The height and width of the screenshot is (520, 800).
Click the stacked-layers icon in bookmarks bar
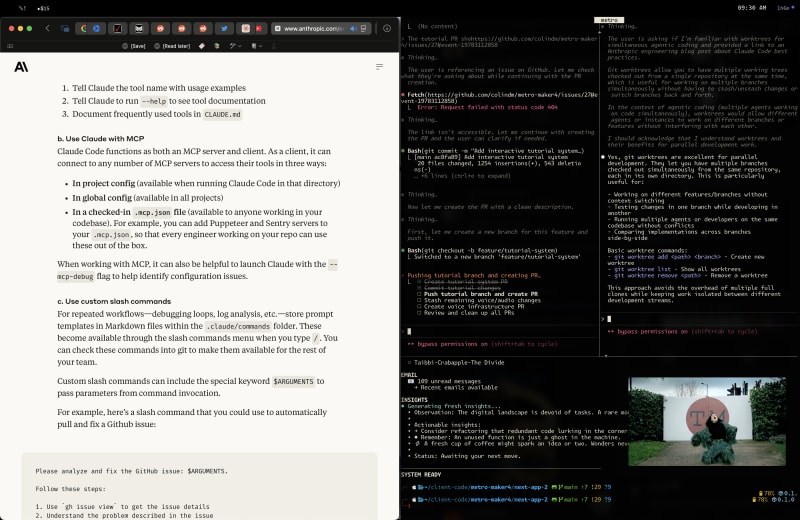point(217,46)
